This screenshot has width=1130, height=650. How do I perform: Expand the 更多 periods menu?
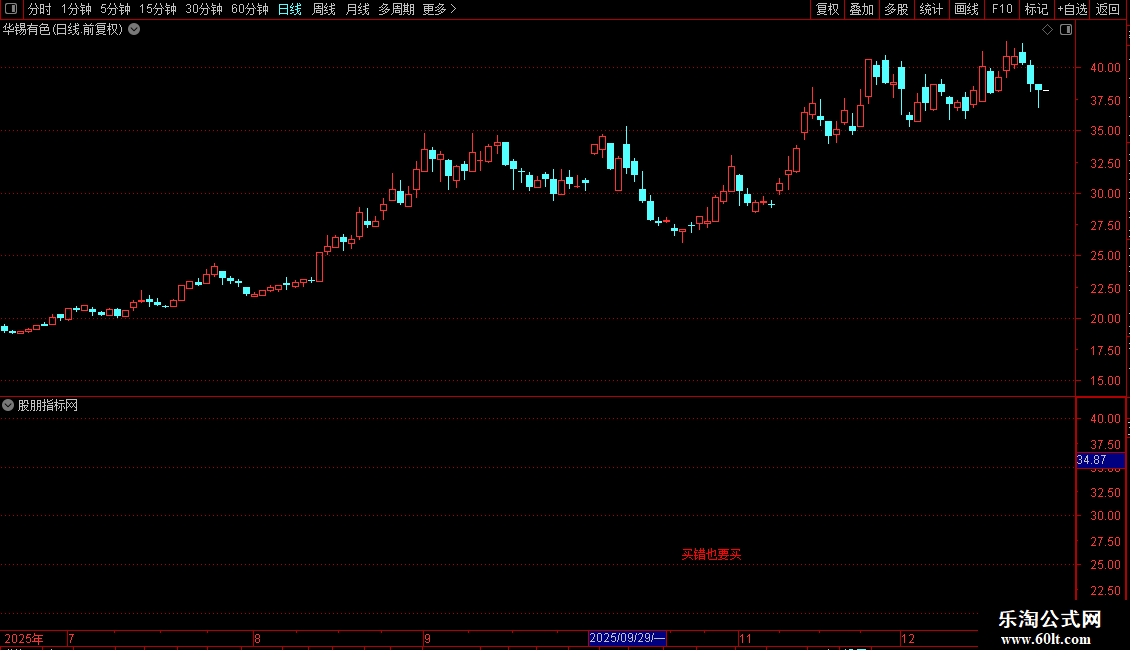440,9
